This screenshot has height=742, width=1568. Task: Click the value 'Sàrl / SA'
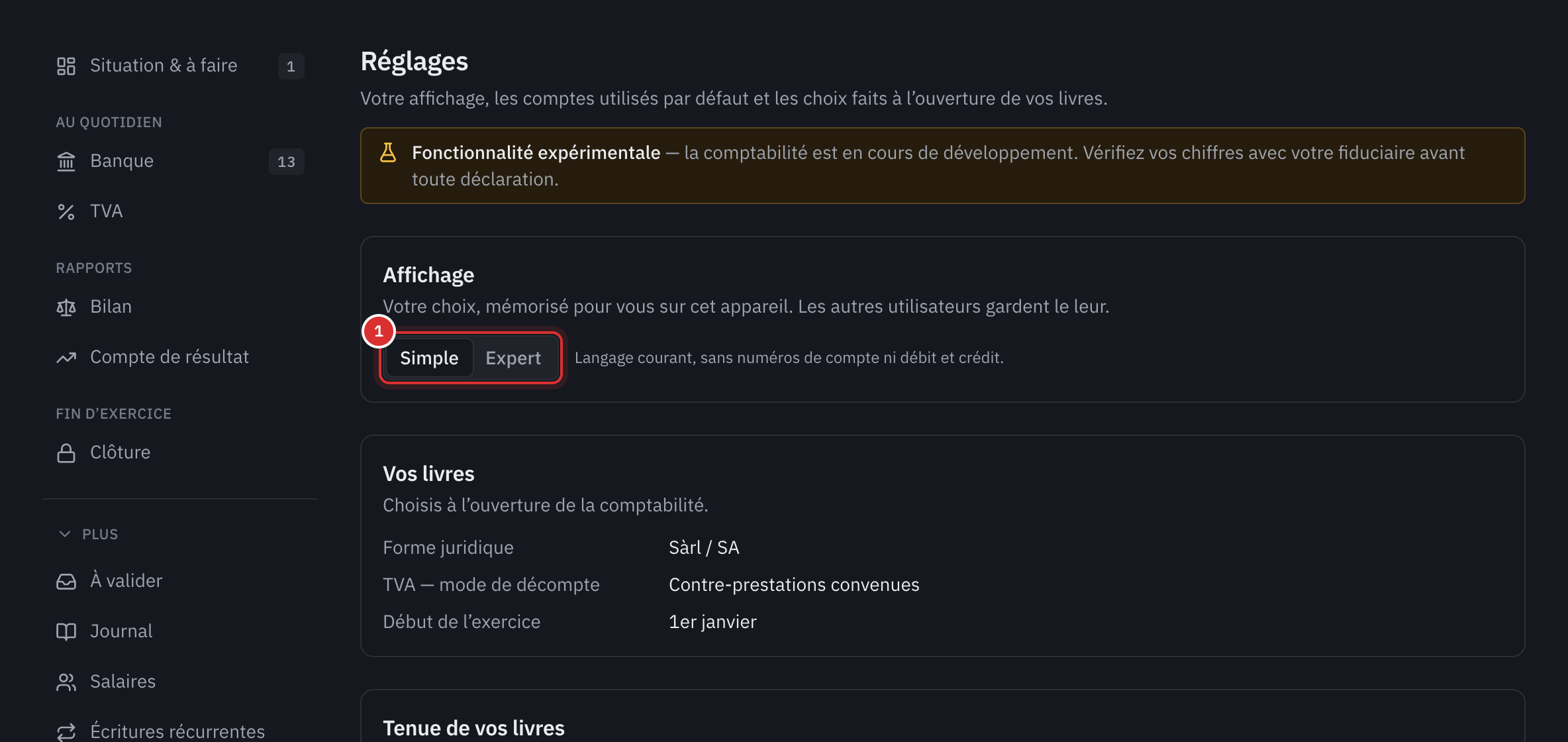(704, 548)
